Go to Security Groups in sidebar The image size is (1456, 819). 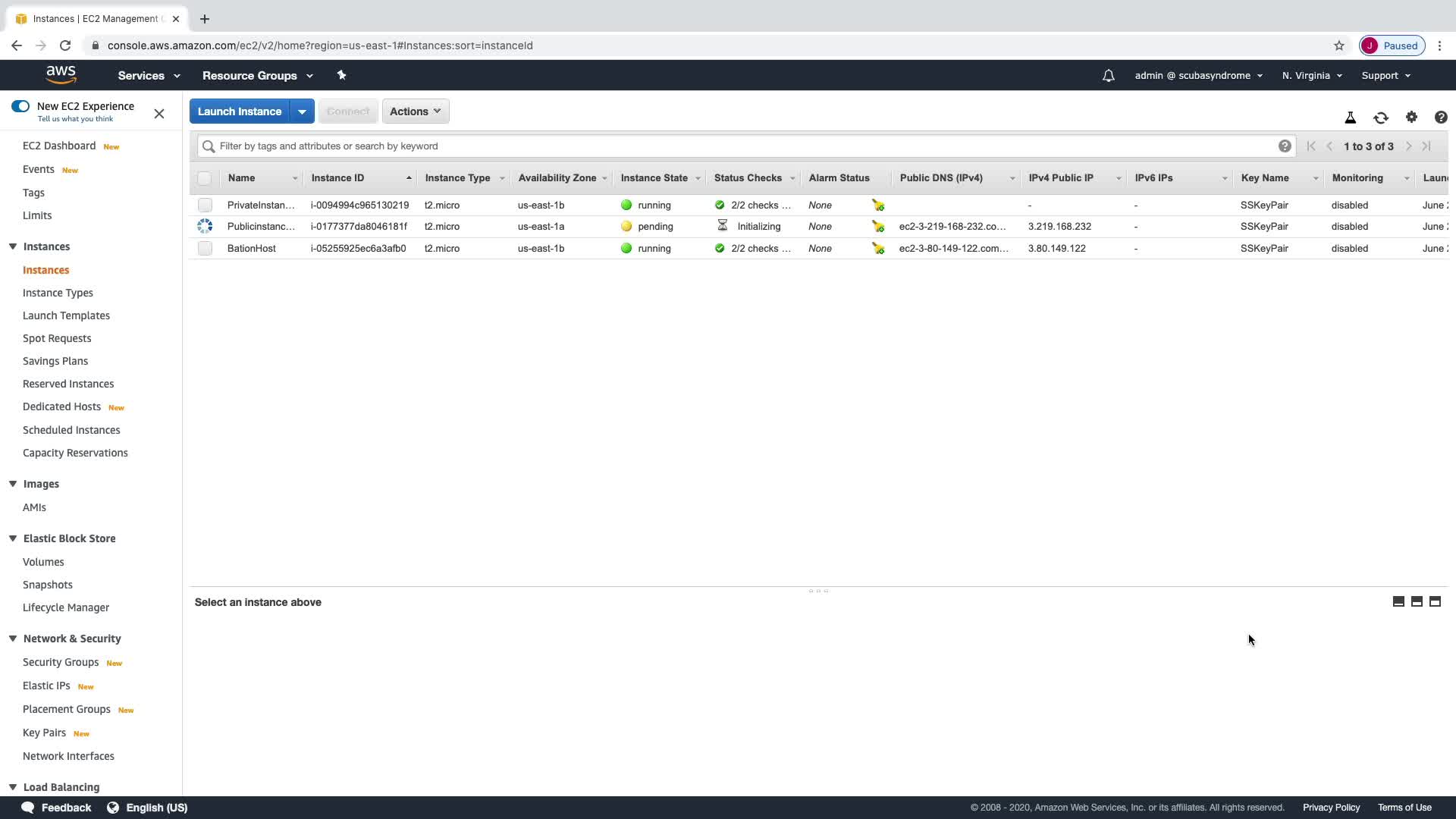(61, 662)
